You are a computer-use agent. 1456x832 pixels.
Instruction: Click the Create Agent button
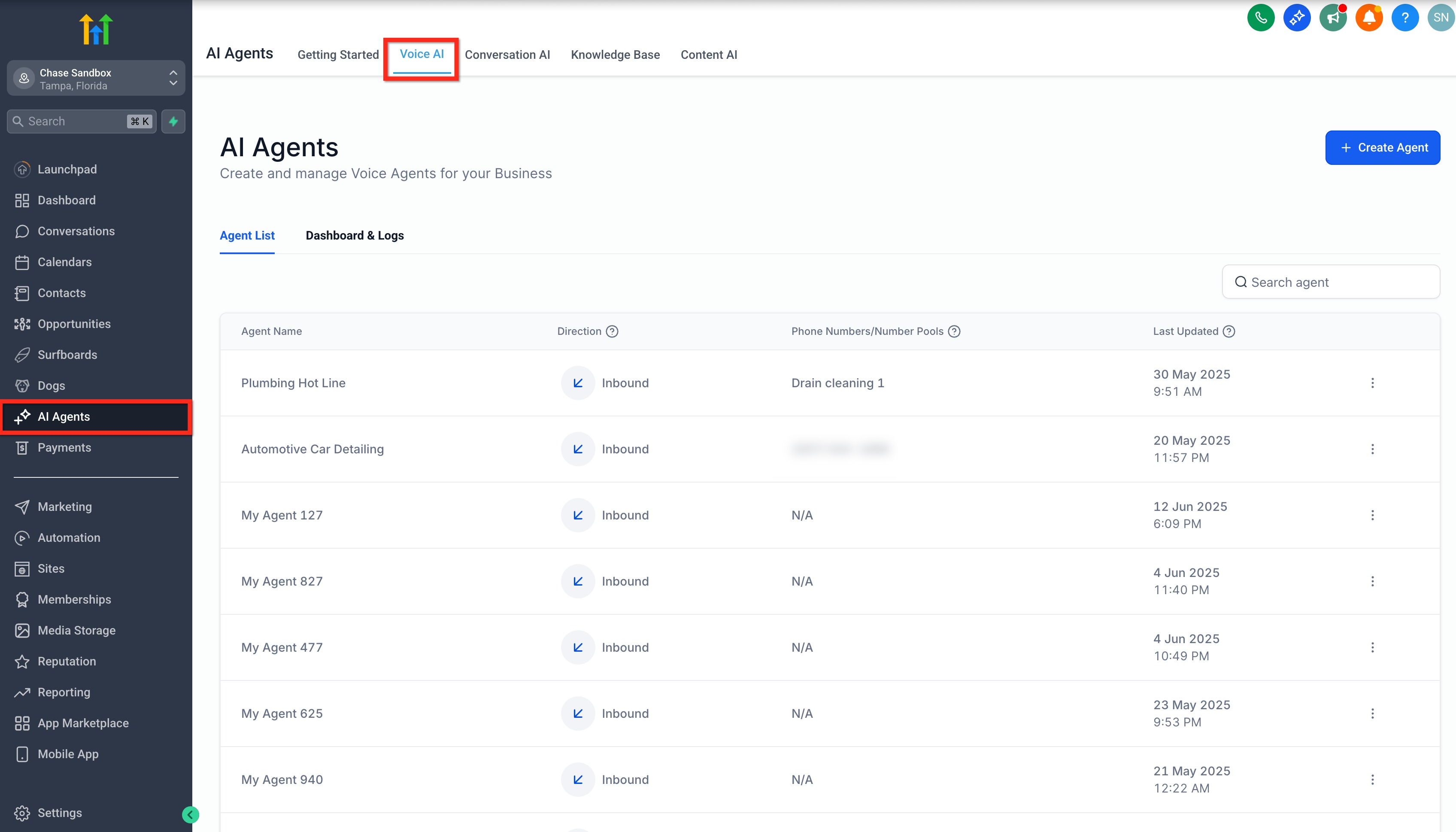(x=1382, y=147)
